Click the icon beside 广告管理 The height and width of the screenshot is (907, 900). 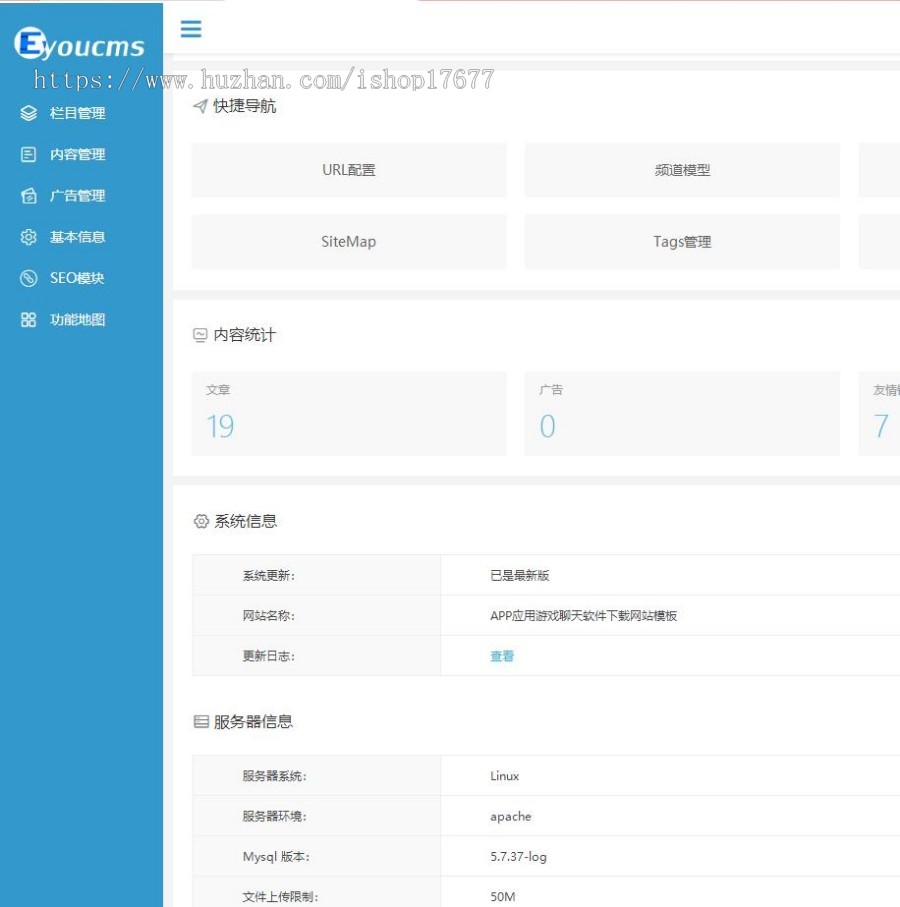pos(28,196)
